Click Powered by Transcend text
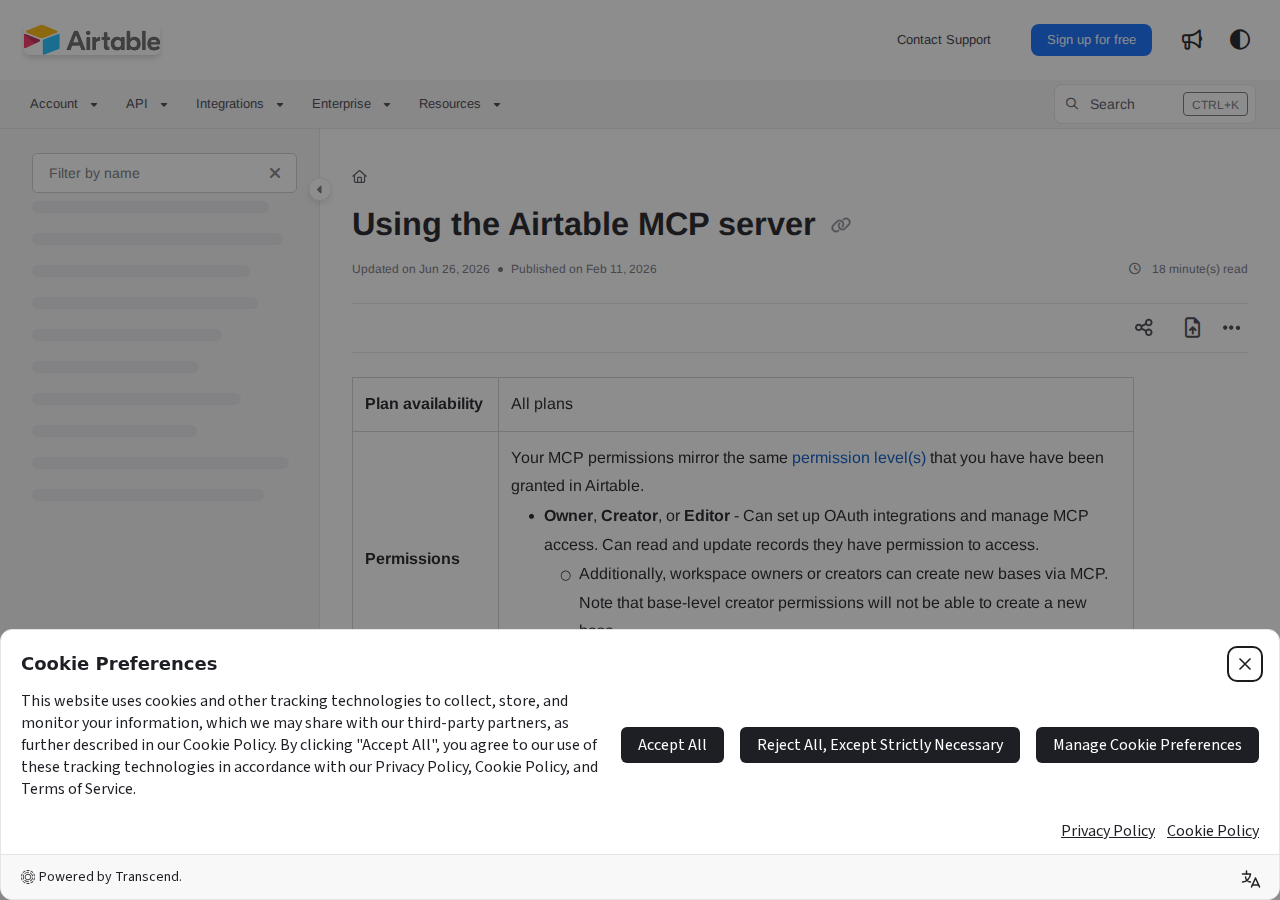Screen dimensions: 1280x900 [x=110, y=877]
